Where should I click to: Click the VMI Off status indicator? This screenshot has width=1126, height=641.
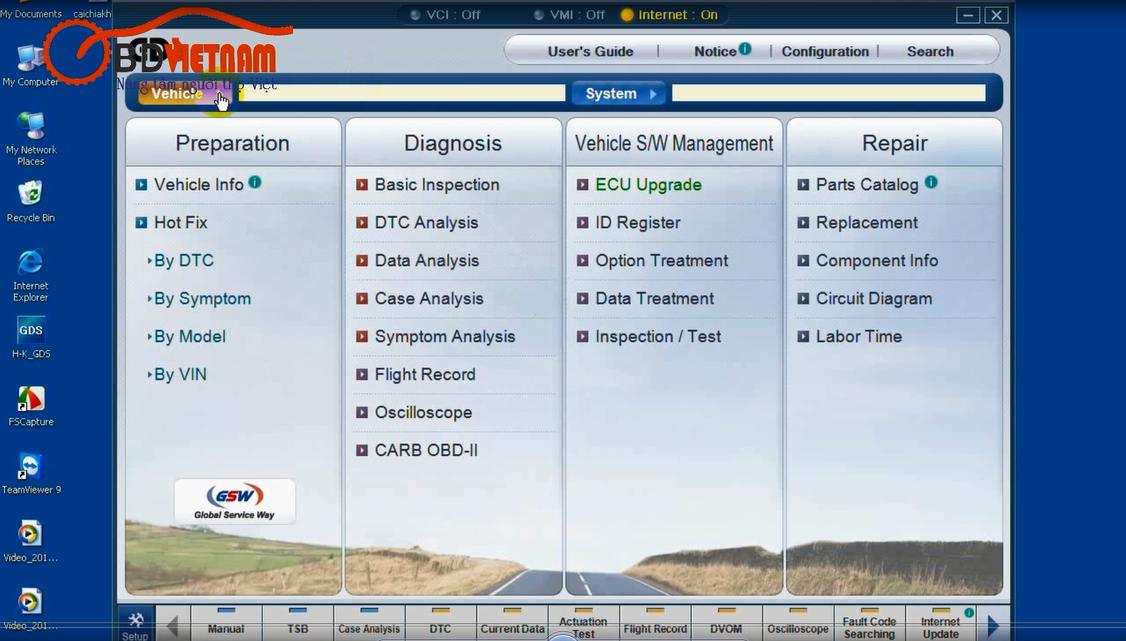click(x=569, y=14)
